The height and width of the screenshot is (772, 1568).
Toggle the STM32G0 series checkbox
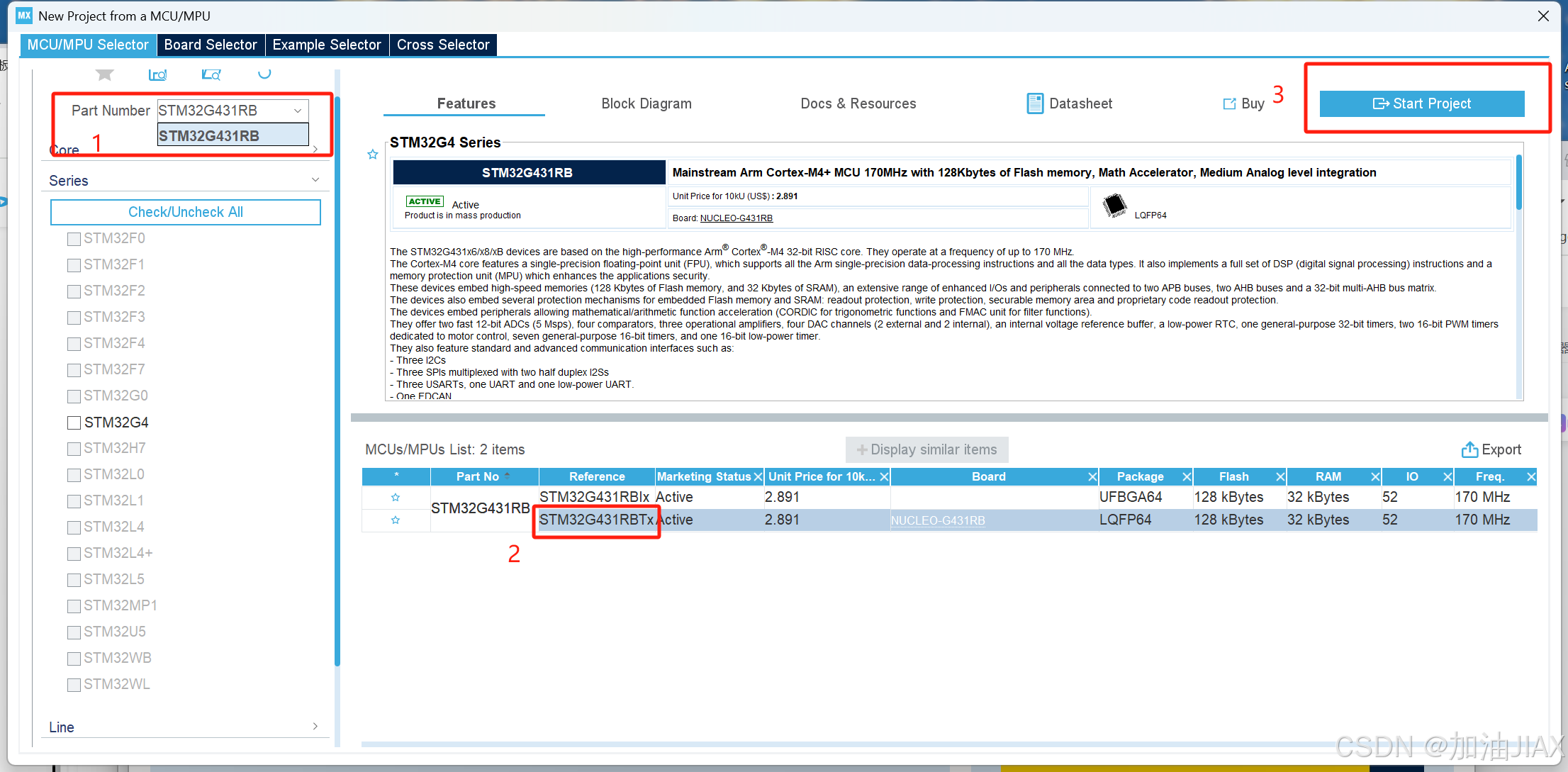(74, 396)
